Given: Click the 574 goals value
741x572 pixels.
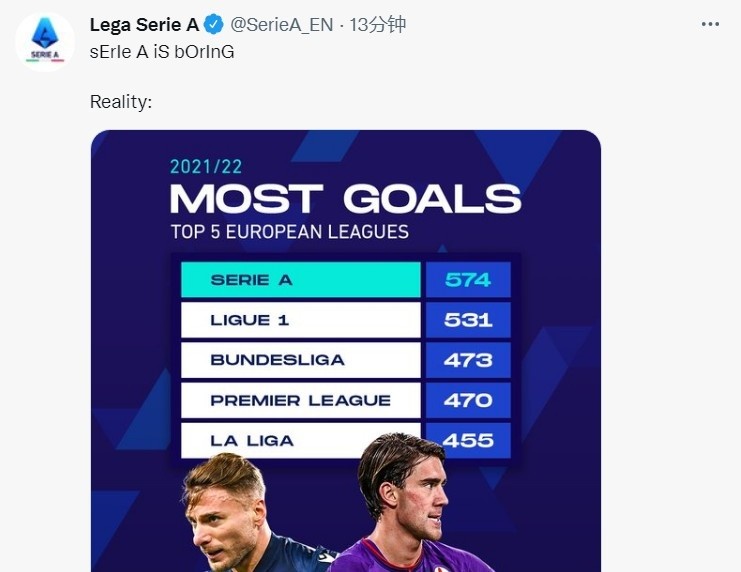Looking at the screenshot, I should point(468,280).
